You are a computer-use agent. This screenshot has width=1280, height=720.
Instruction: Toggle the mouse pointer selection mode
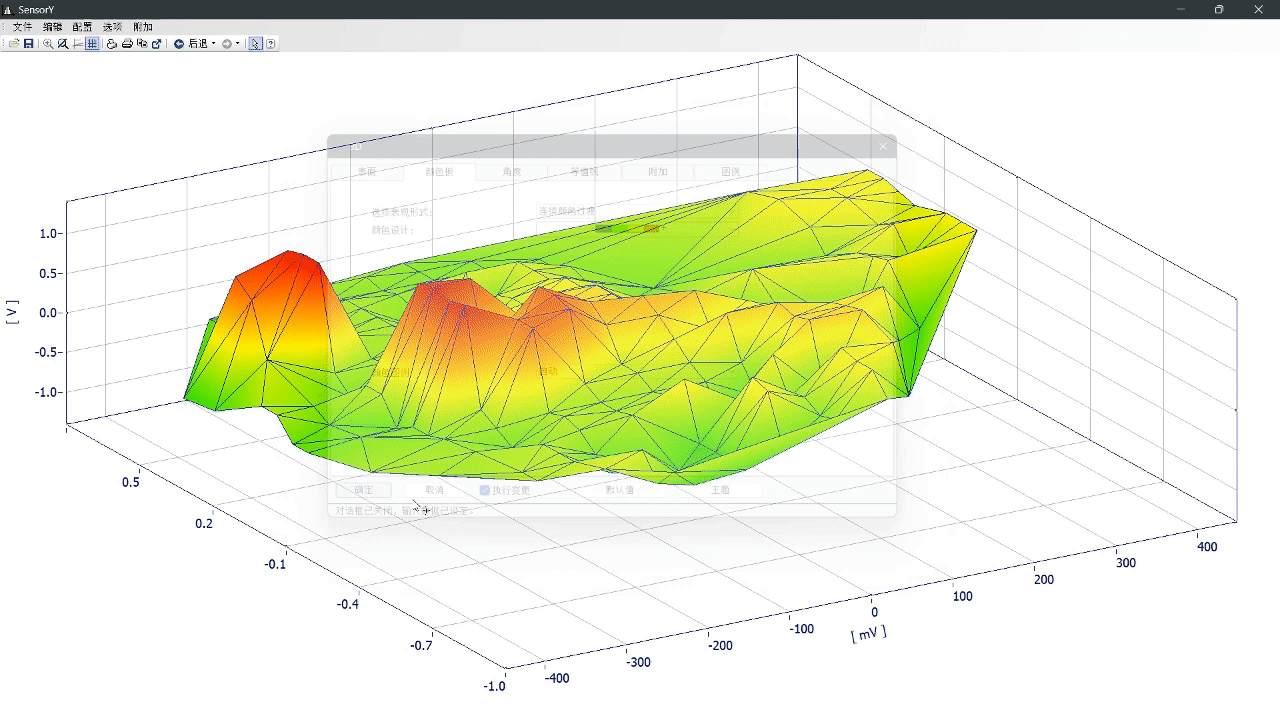(x=255, y=44)
